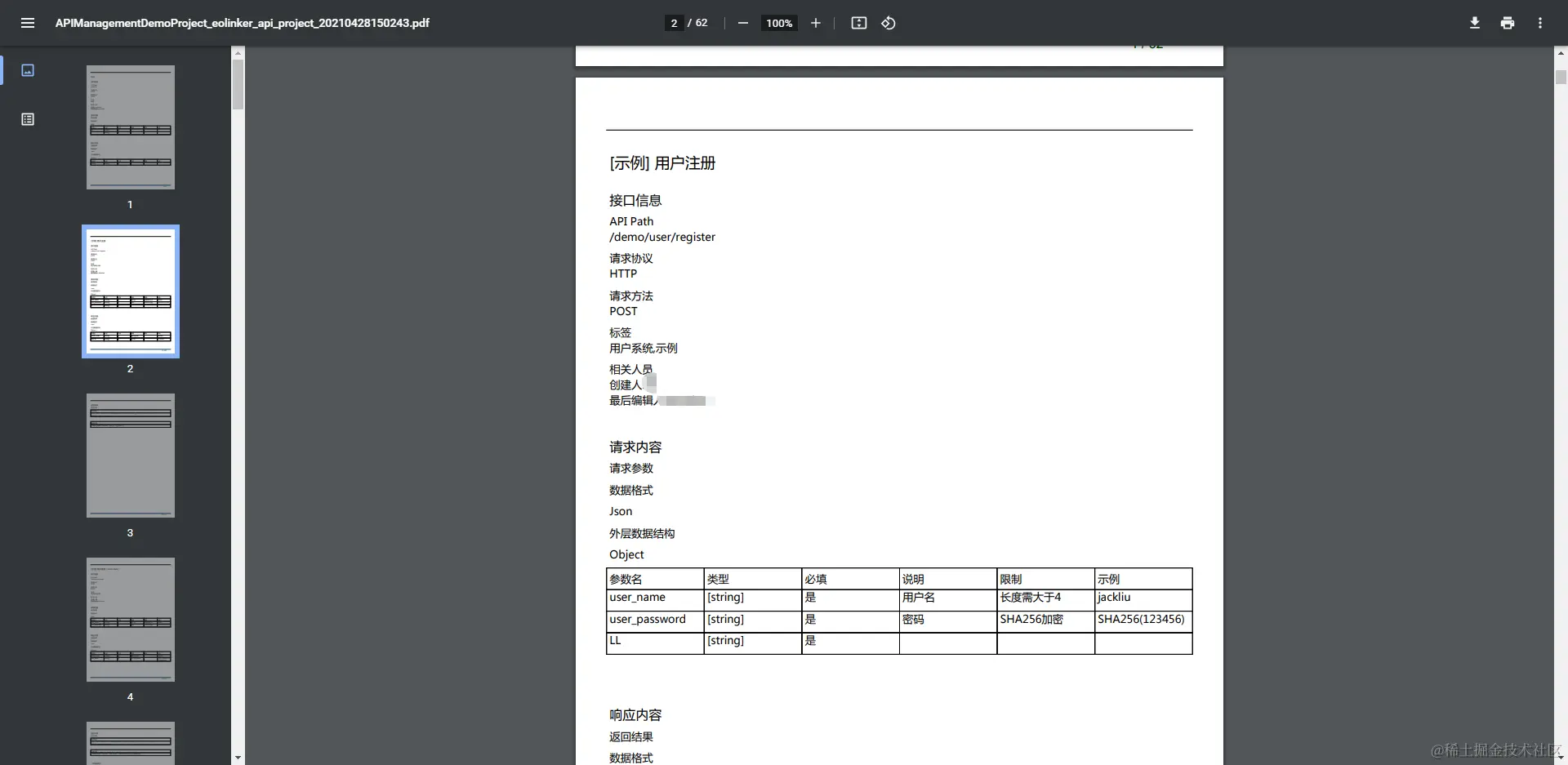Click the '返回结果' text
The image size is (1568, 765).
pyautogui.click(x=631, y=737)
